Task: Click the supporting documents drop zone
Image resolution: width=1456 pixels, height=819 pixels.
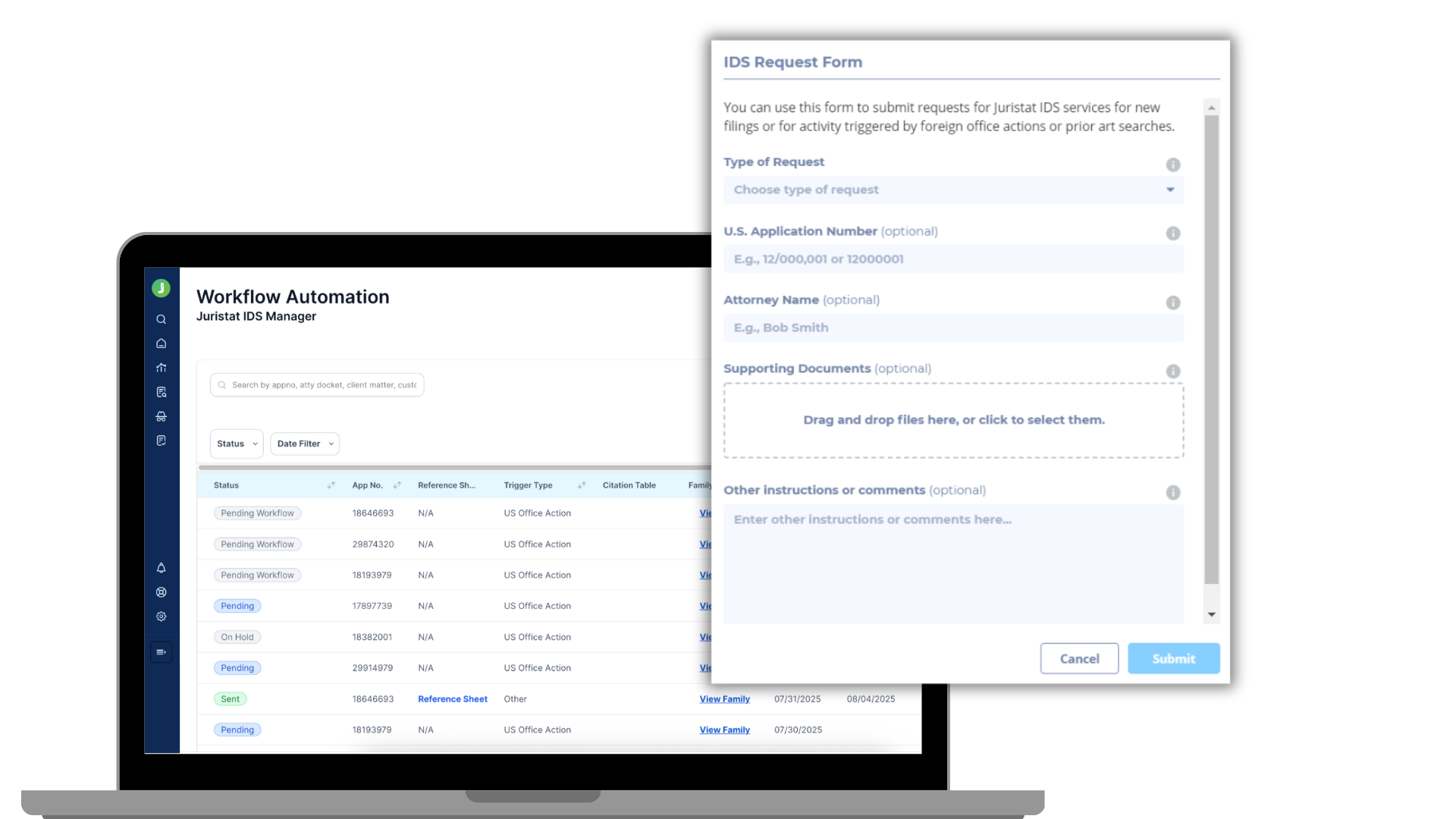Action: point(952,420)
